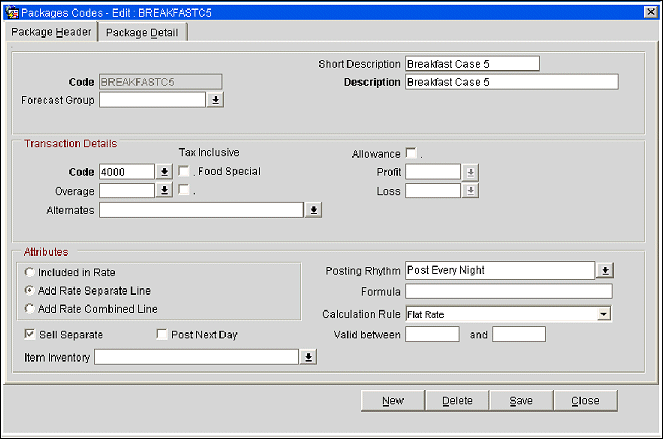The image size is (663, 439).
Task: Open the Forecast Group lookup arrow
Action: pyautogui.click(x=216, y=100)
